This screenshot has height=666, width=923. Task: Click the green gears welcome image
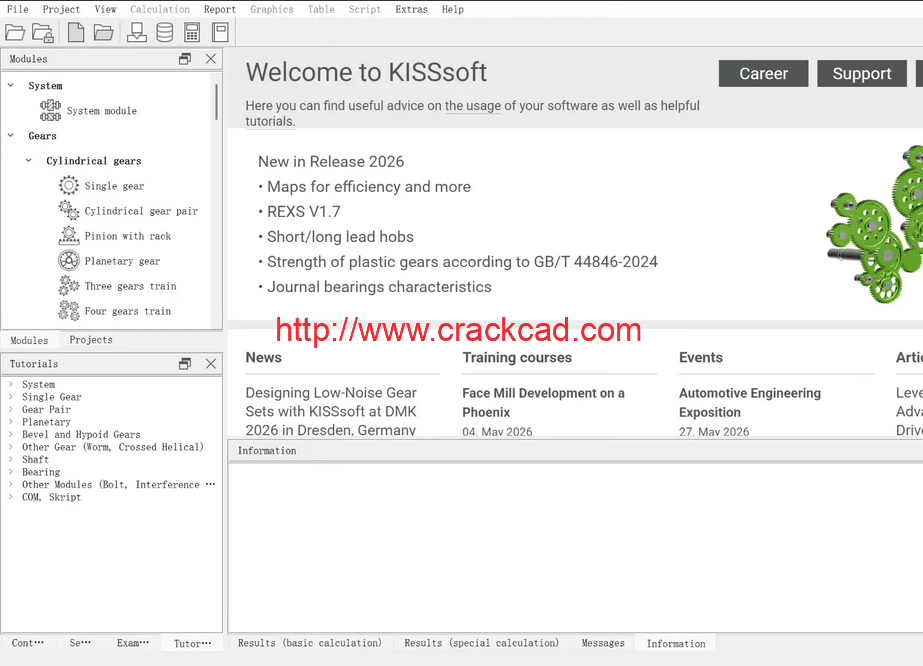[875, 224]
